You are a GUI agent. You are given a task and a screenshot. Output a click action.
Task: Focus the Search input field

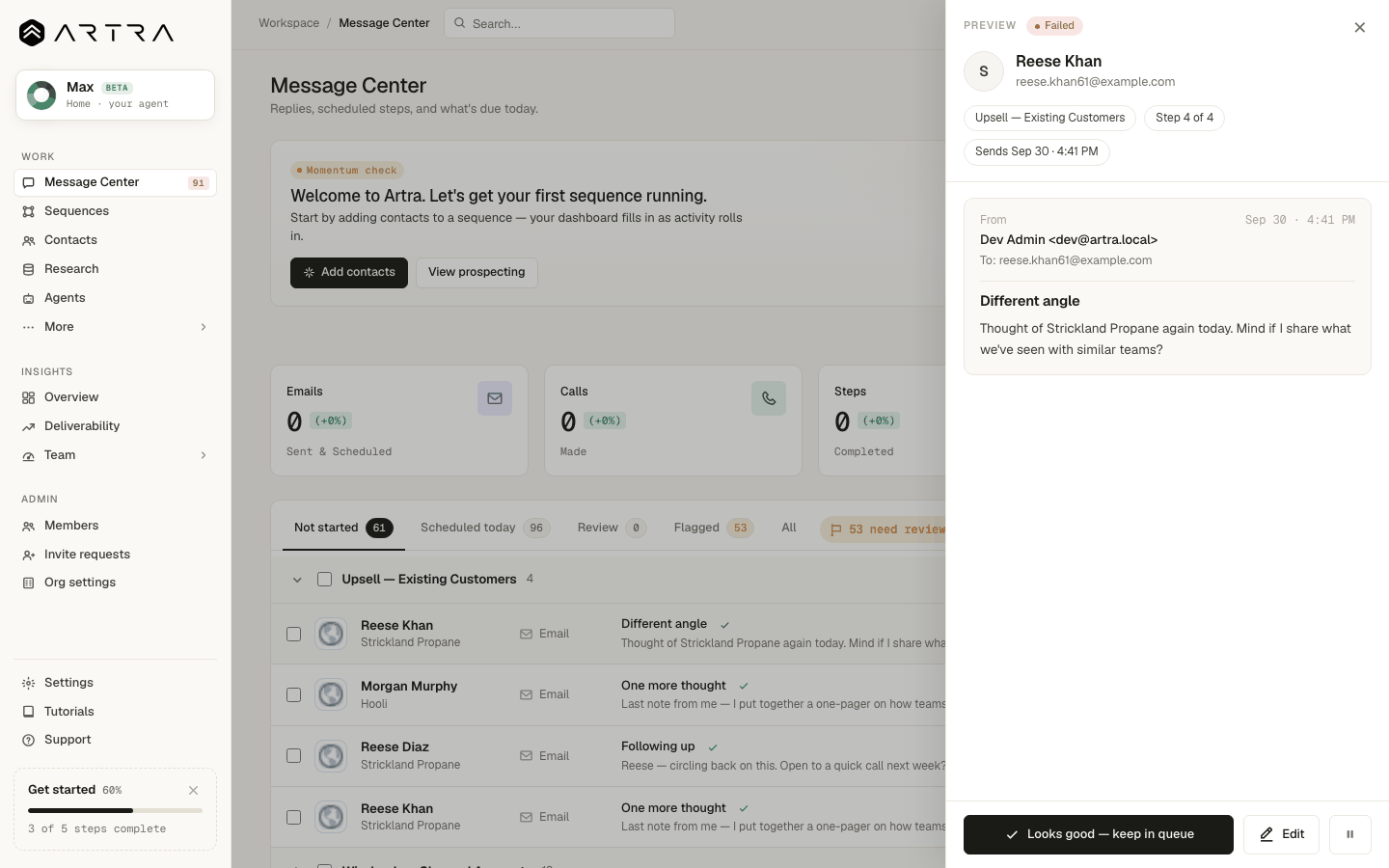coord(559,23)
